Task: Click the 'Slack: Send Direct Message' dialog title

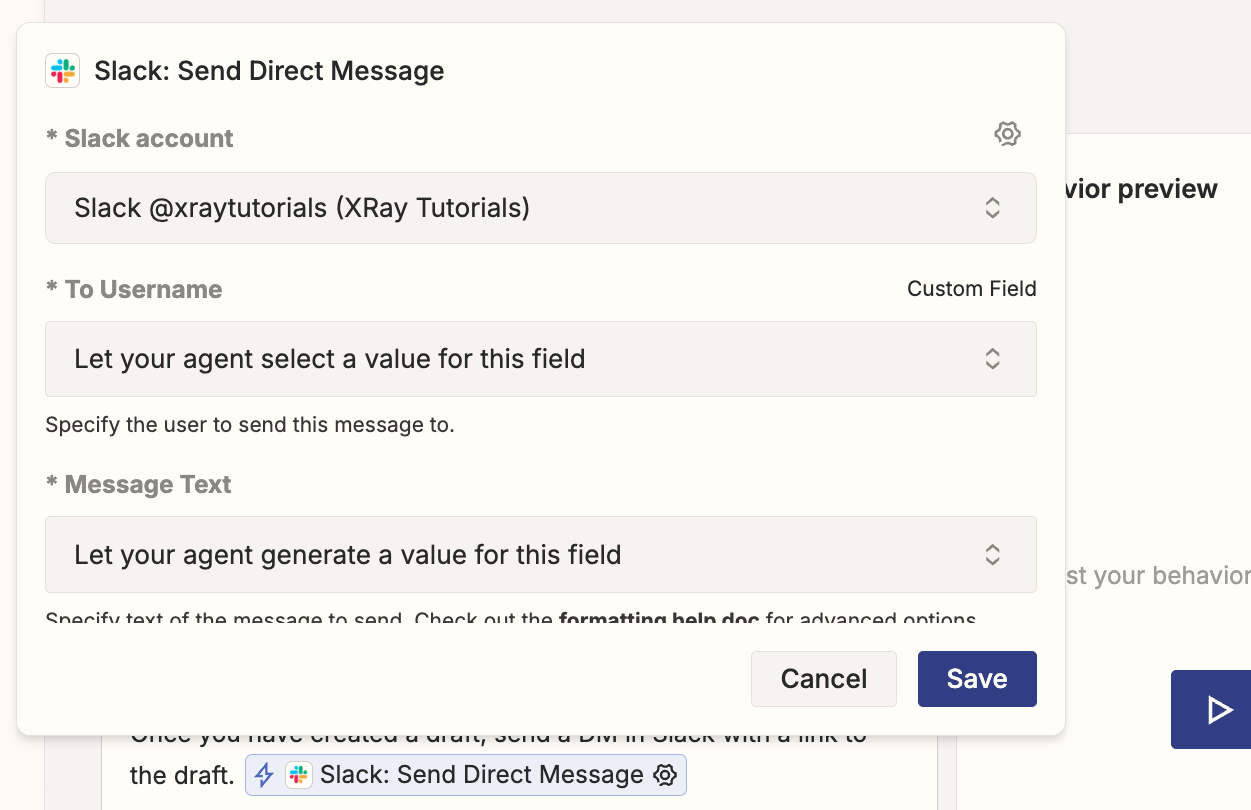Action: coord(269,71)
